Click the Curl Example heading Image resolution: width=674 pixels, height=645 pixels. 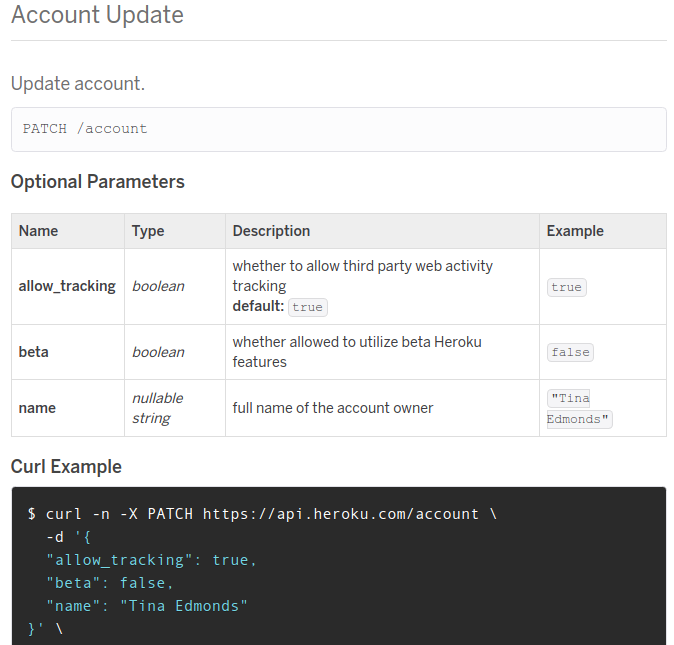pyautogui.click(x=66, y=467)
